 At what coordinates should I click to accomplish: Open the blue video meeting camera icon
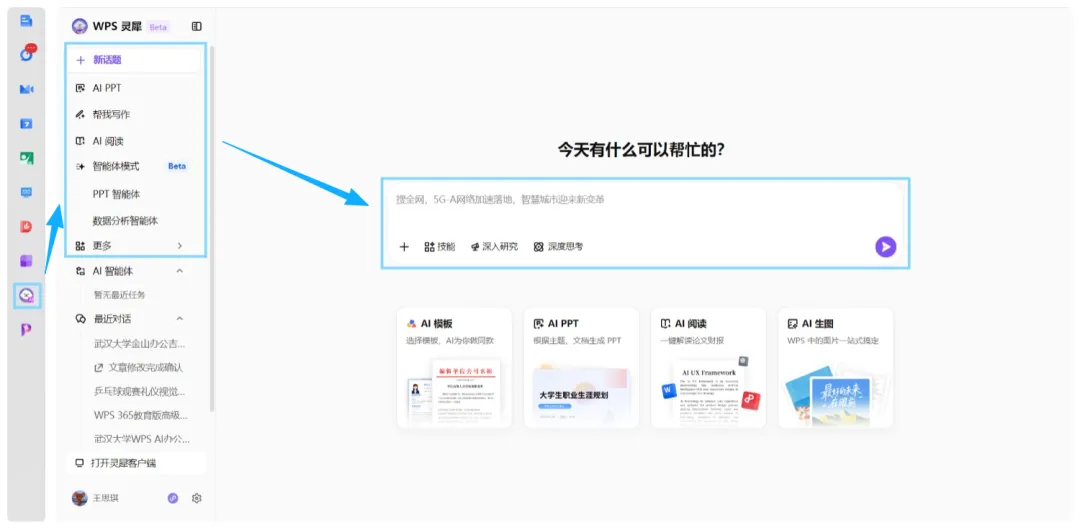pyautogui.click(x=27, y=89)
